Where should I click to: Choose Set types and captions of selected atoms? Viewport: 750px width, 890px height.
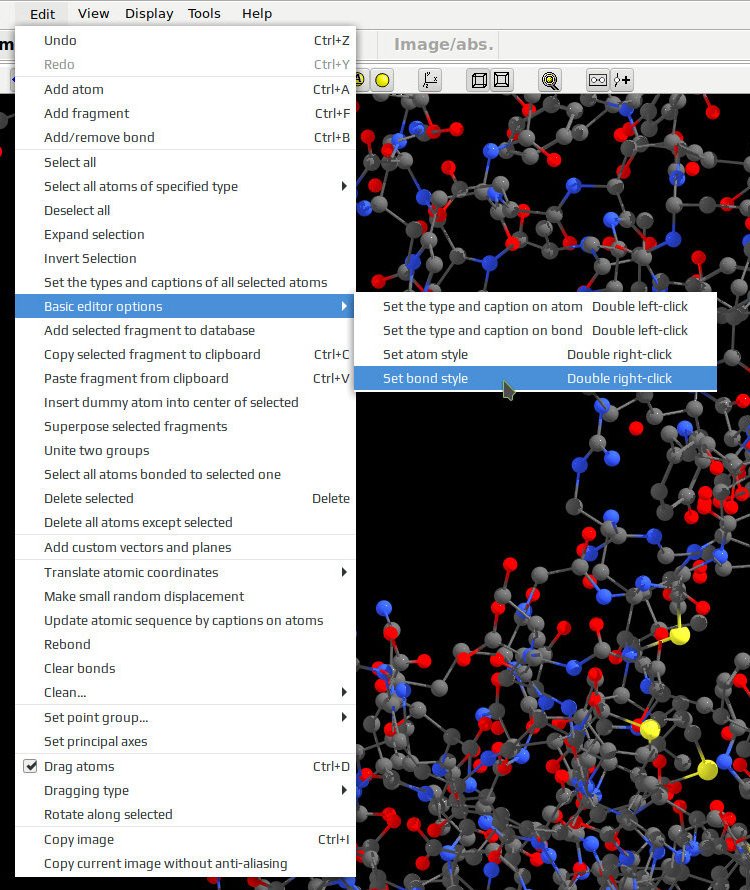(x=185, y=282)
